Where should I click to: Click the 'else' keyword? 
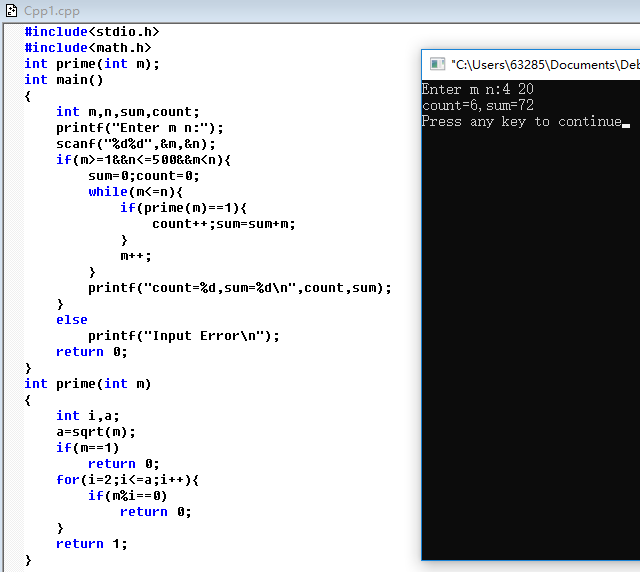72,320
